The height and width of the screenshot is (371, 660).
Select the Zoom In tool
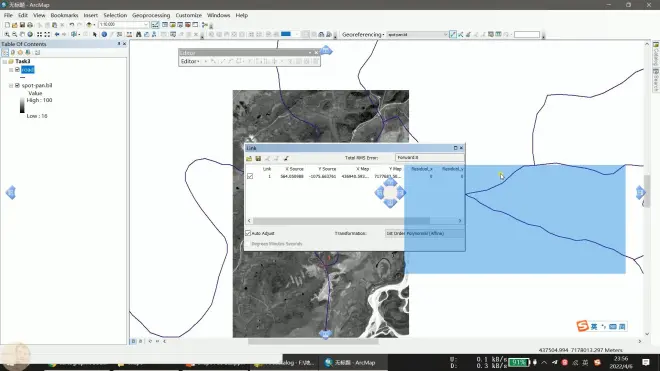[x=7, y=35]
